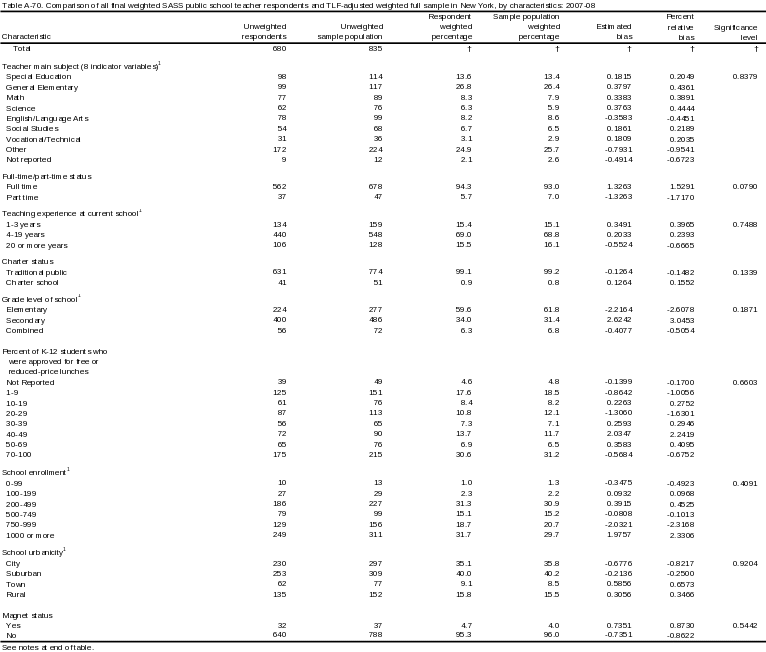766x652 pixels.
Task: Select the '0-99' enrollment row label
Action: 14,484
